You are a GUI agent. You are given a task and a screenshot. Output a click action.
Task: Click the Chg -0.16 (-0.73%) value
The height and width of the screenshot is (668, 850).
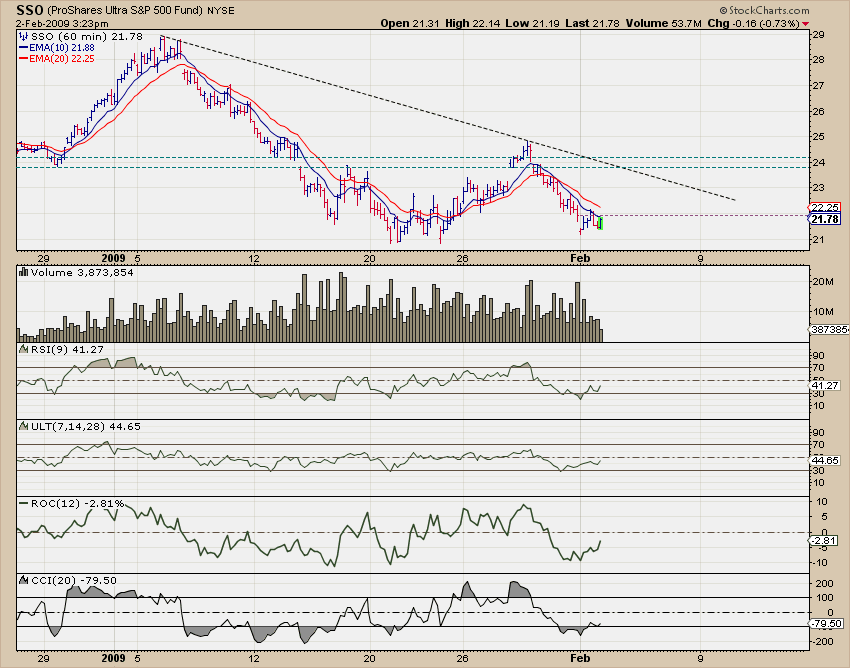point(754,23)
